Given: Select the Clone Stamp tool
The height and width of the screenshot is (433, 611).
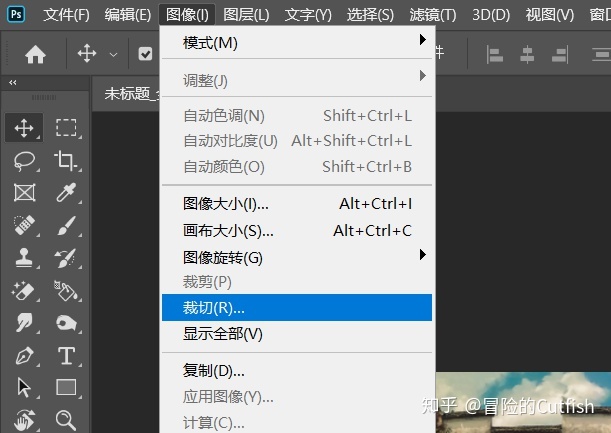Looking at the screenshot, I should [x=24, y=258].
